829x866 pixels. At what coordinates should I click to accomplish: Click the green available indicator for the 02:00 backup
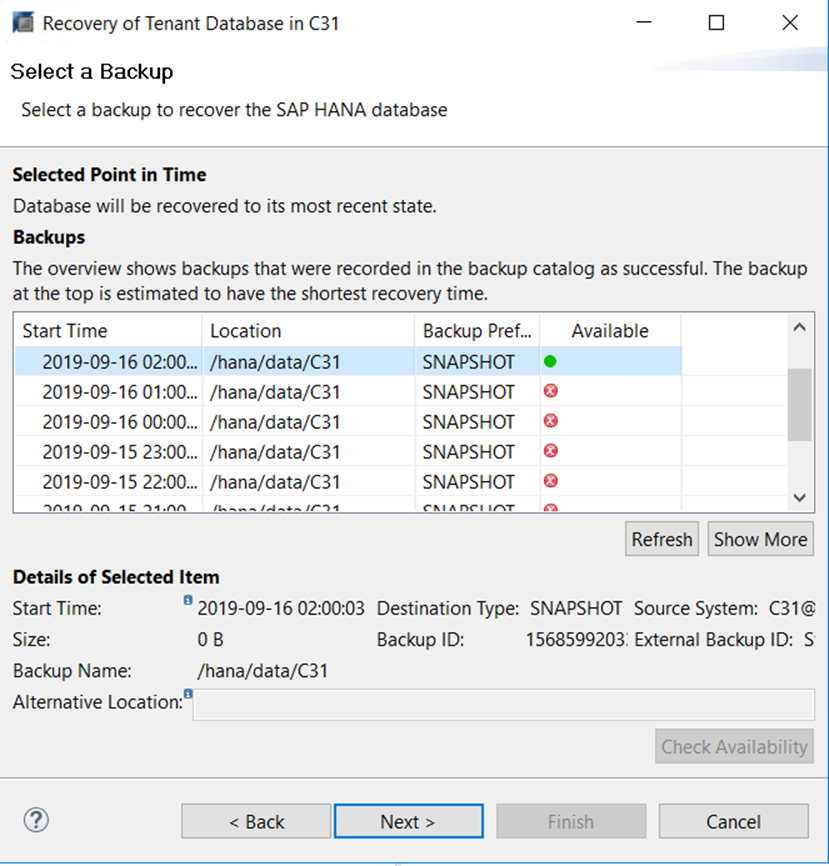click(550, 362)
